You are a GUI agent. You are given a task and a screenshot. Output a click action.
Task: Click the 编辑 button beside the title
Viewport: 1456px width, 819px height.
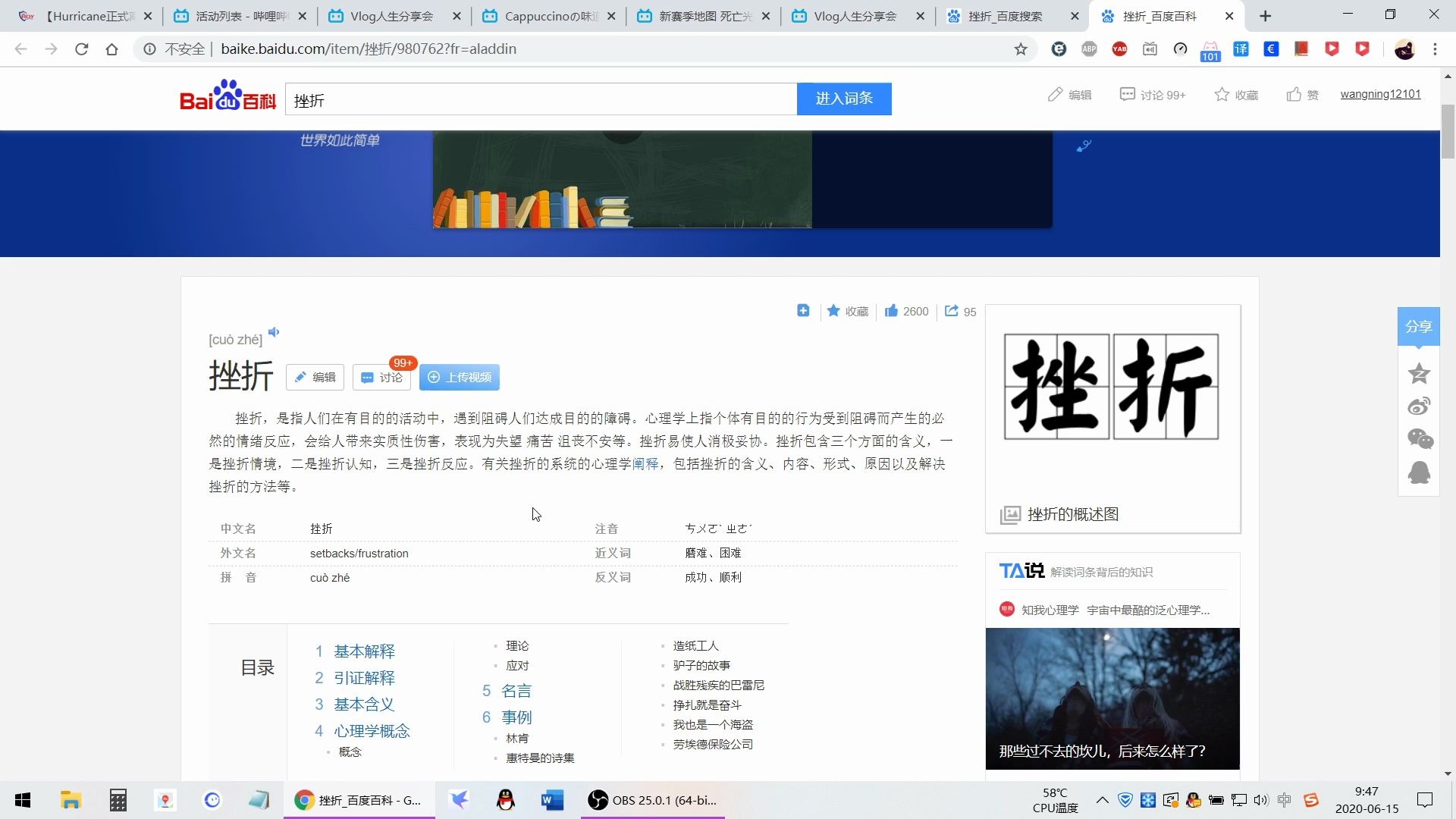point(315,377)
